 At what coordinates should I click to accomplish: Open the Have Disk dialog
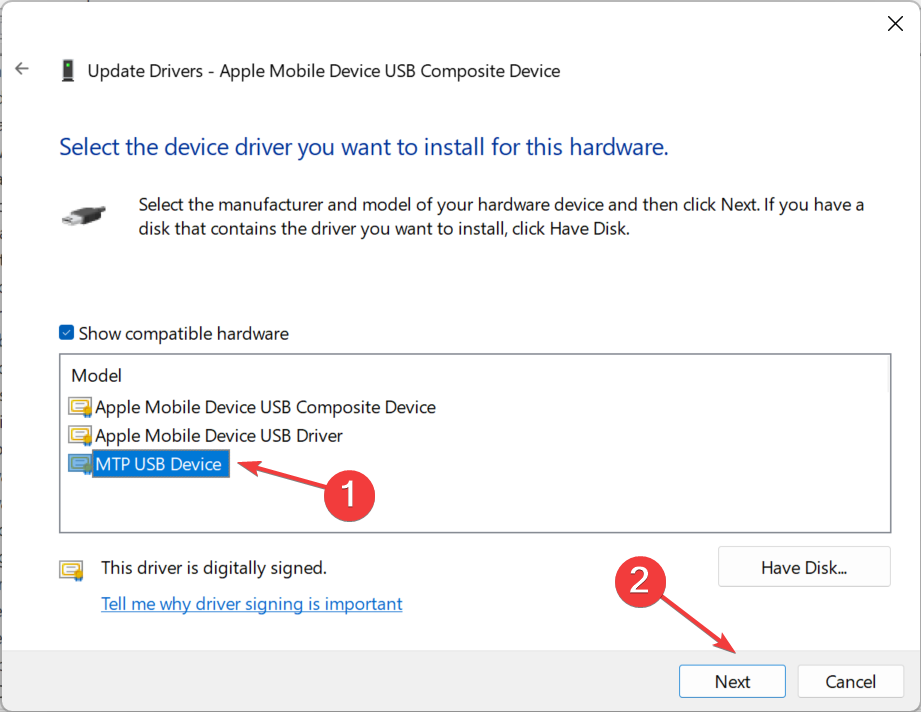(x=804, y=567)
